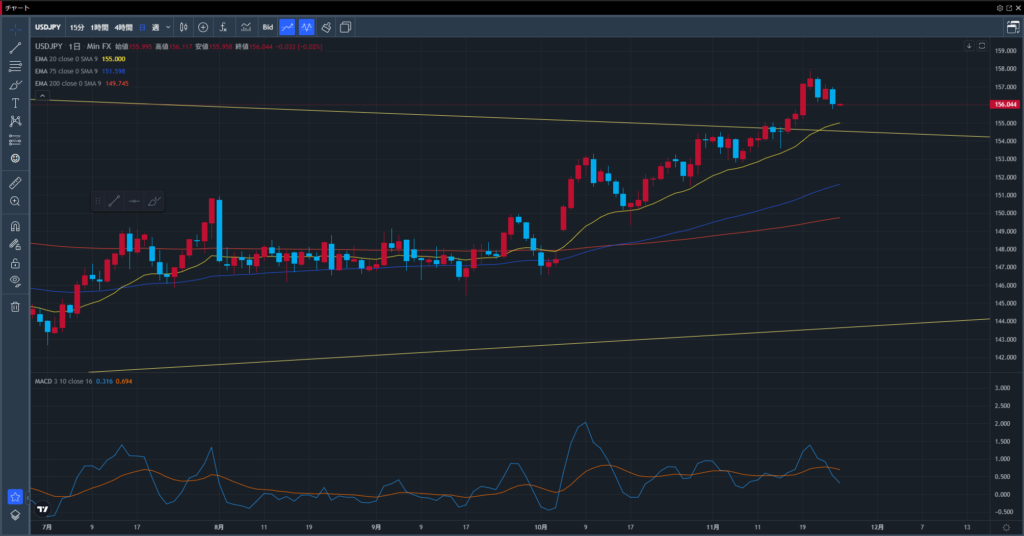1024x536 pixels.
Task: Expand the timeframe dropdown arrow
Action: click(167, 27)
